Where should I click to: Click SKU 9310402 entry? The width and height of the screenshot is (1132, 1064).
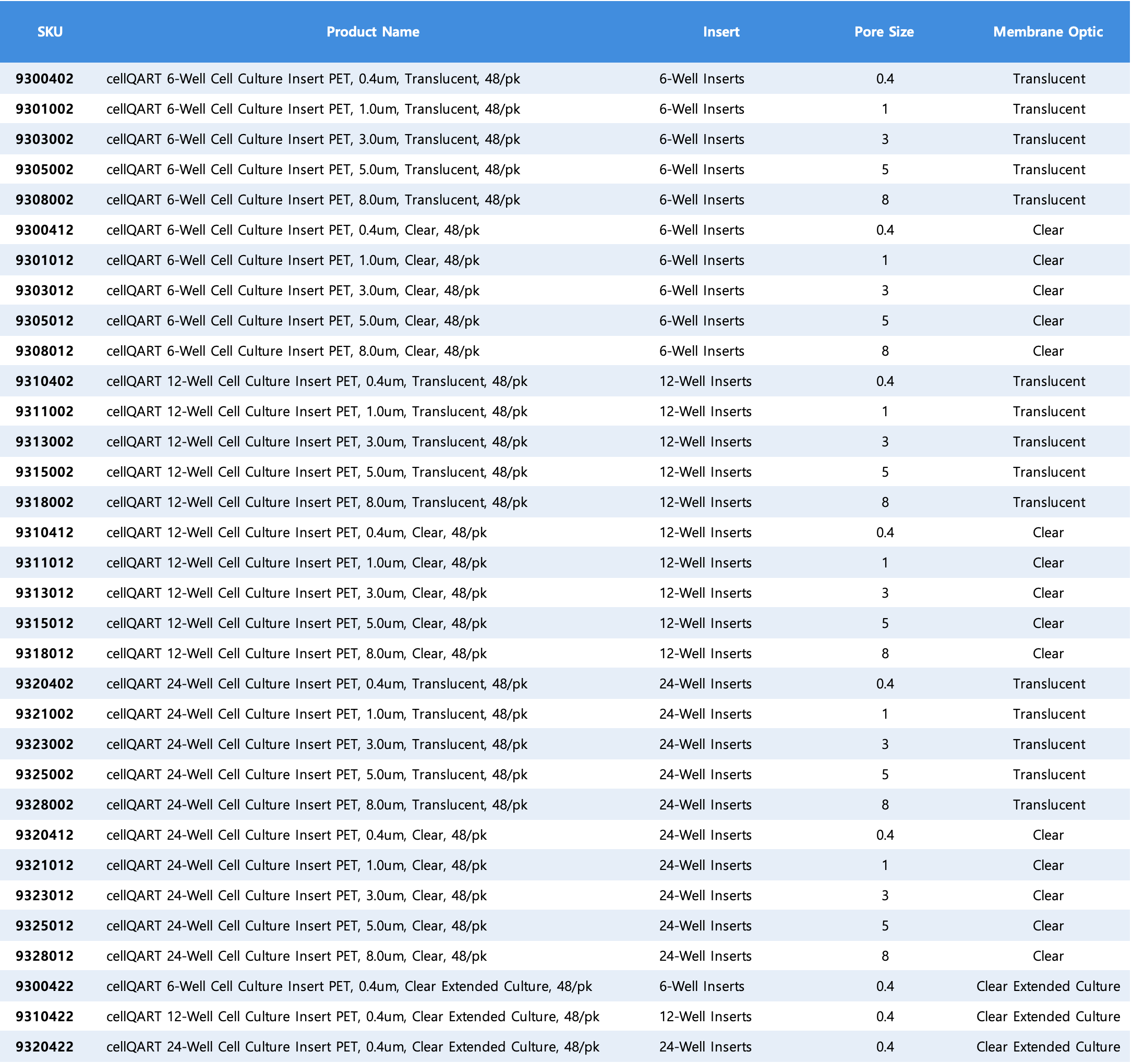pos(44,381)
